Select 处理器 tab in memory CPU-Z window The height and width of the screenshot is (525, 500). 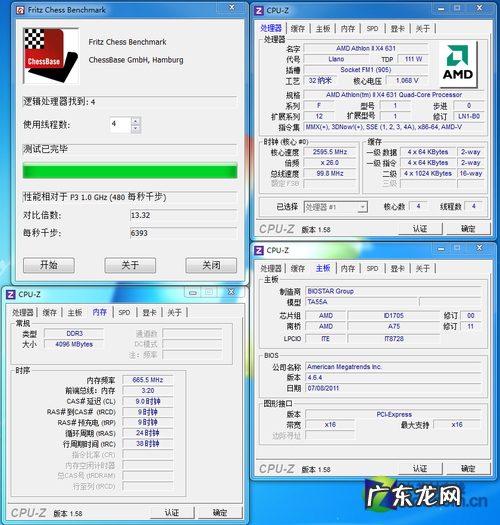(x=23, y=313)
